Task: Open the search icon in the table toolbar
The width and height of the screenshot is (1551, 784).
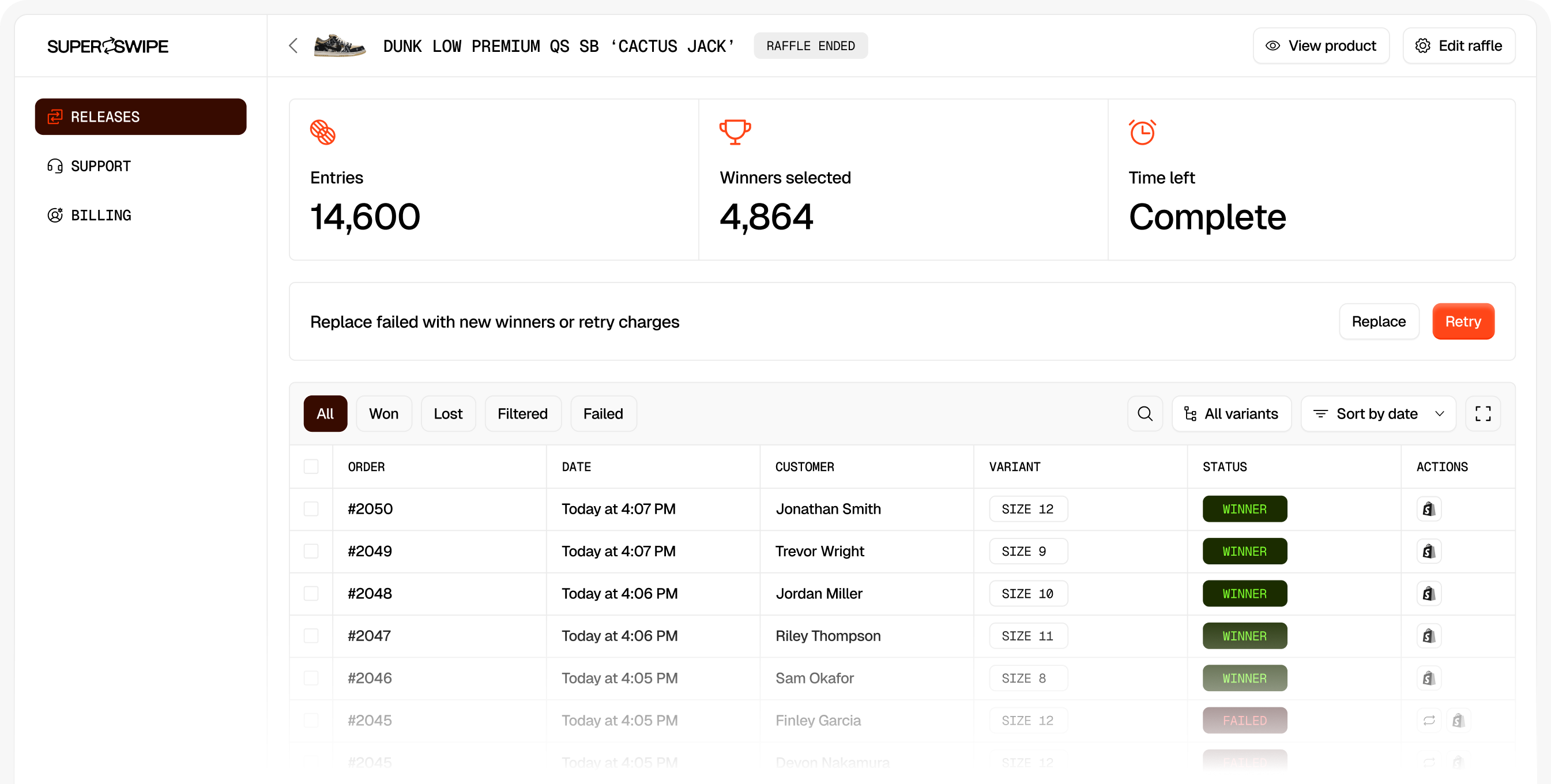Action: [1145, 414]
